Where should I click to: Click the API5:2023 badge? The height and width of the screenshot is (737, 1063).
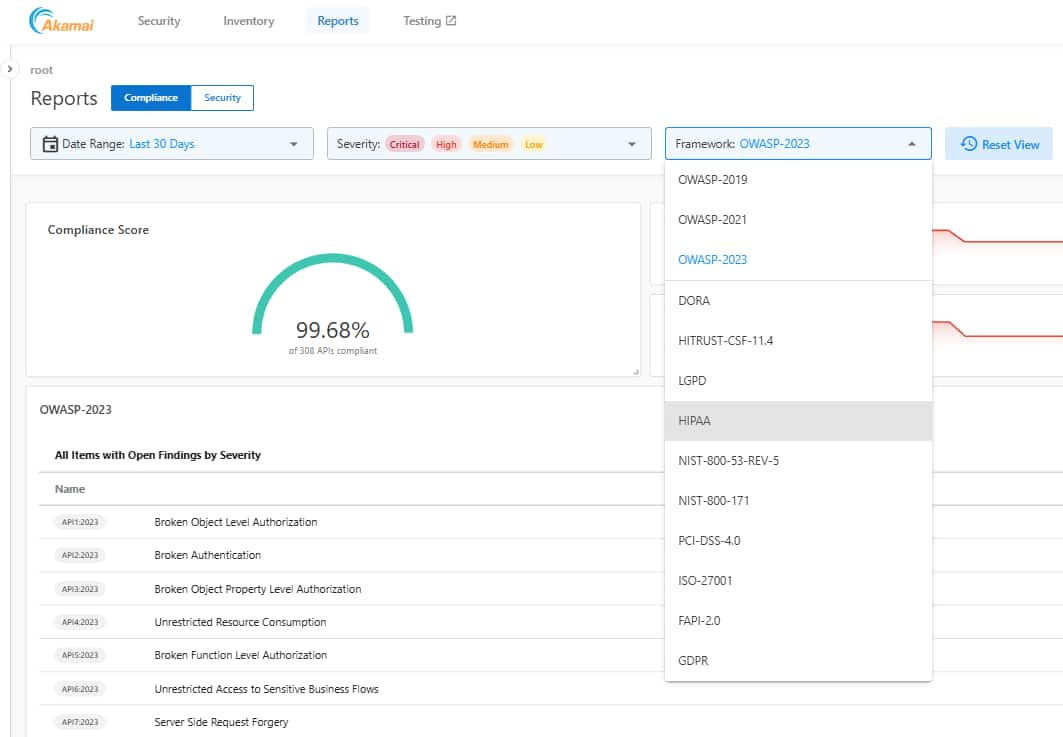click(x=81, y=655)
